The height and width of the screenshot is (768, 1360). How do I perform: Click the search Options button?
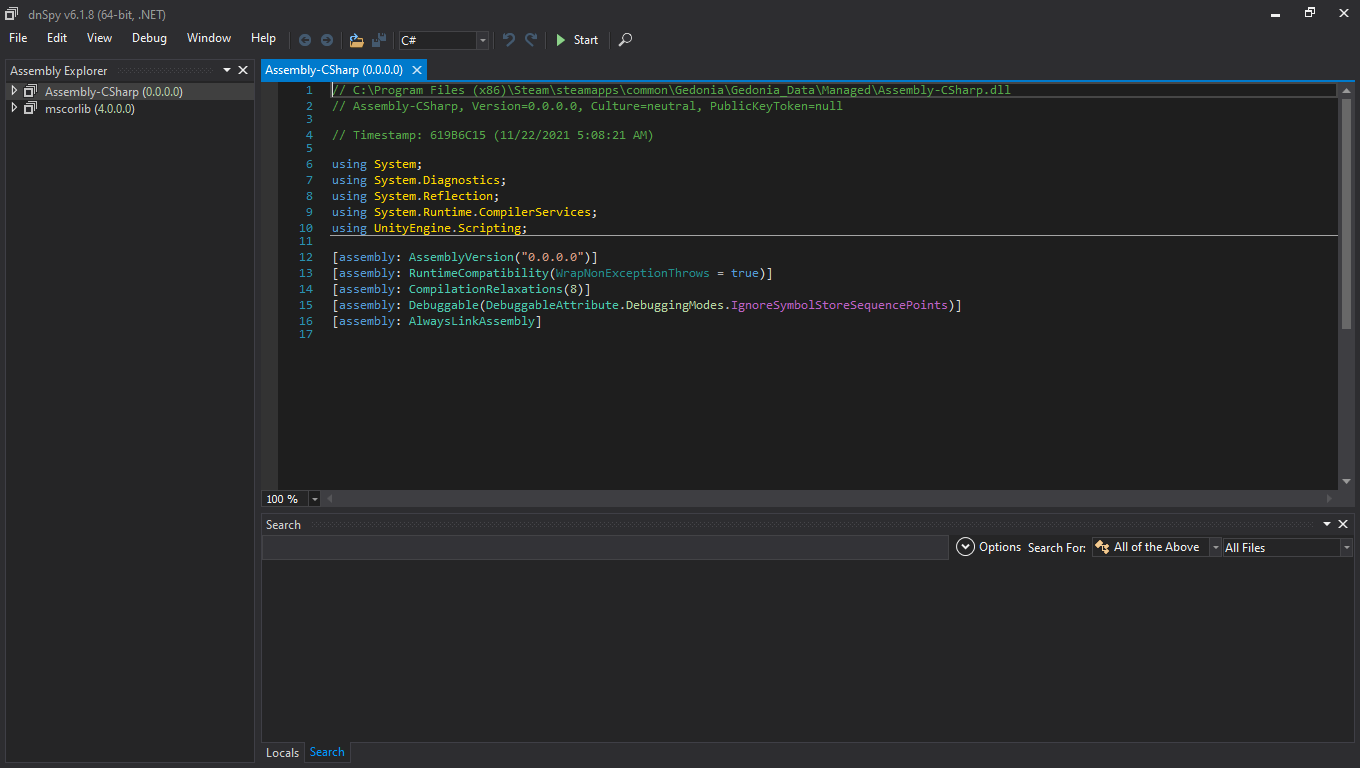point(988,547)
